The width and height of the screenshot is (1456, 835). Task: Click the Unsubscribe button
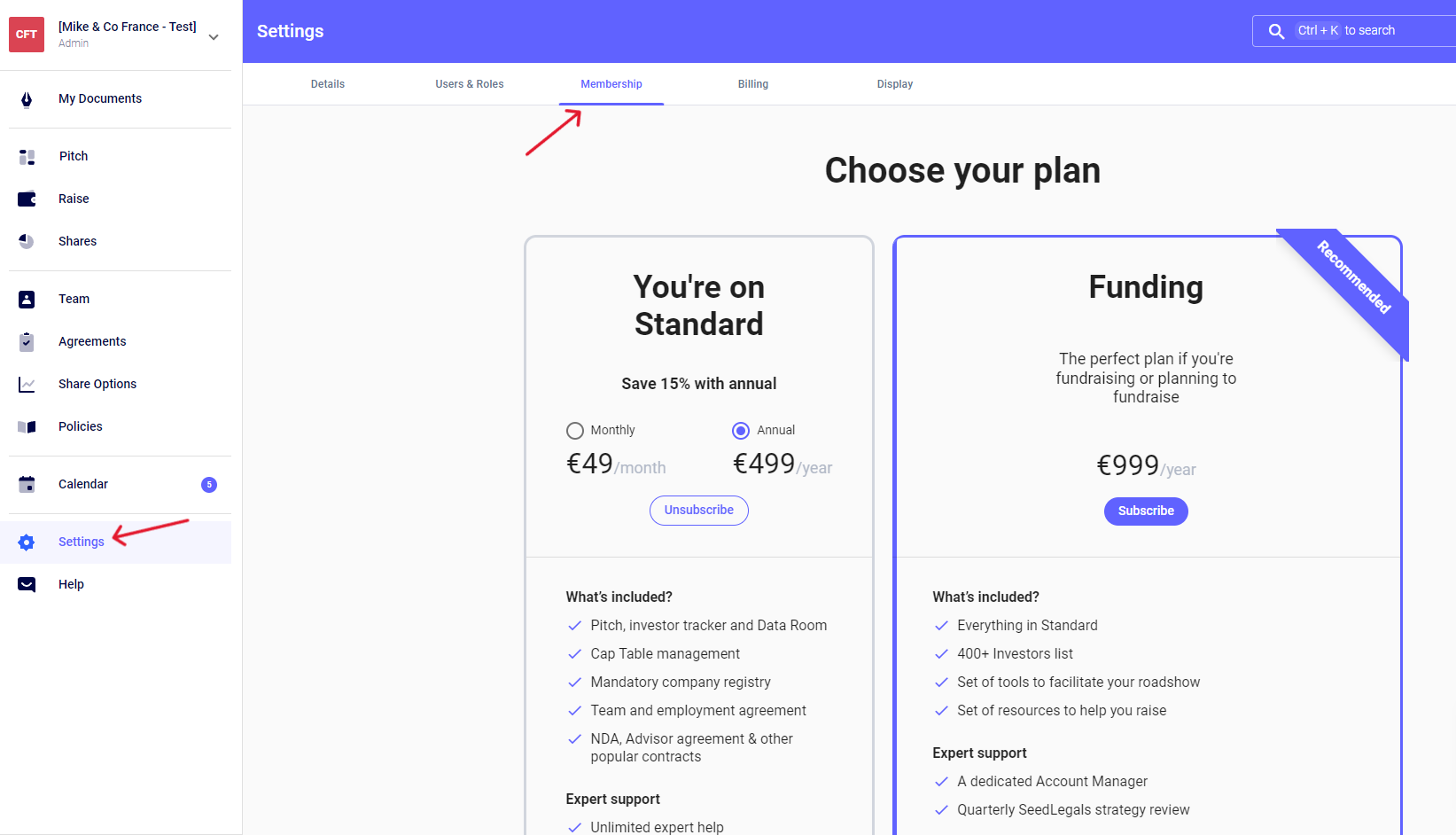pos(699,511)
